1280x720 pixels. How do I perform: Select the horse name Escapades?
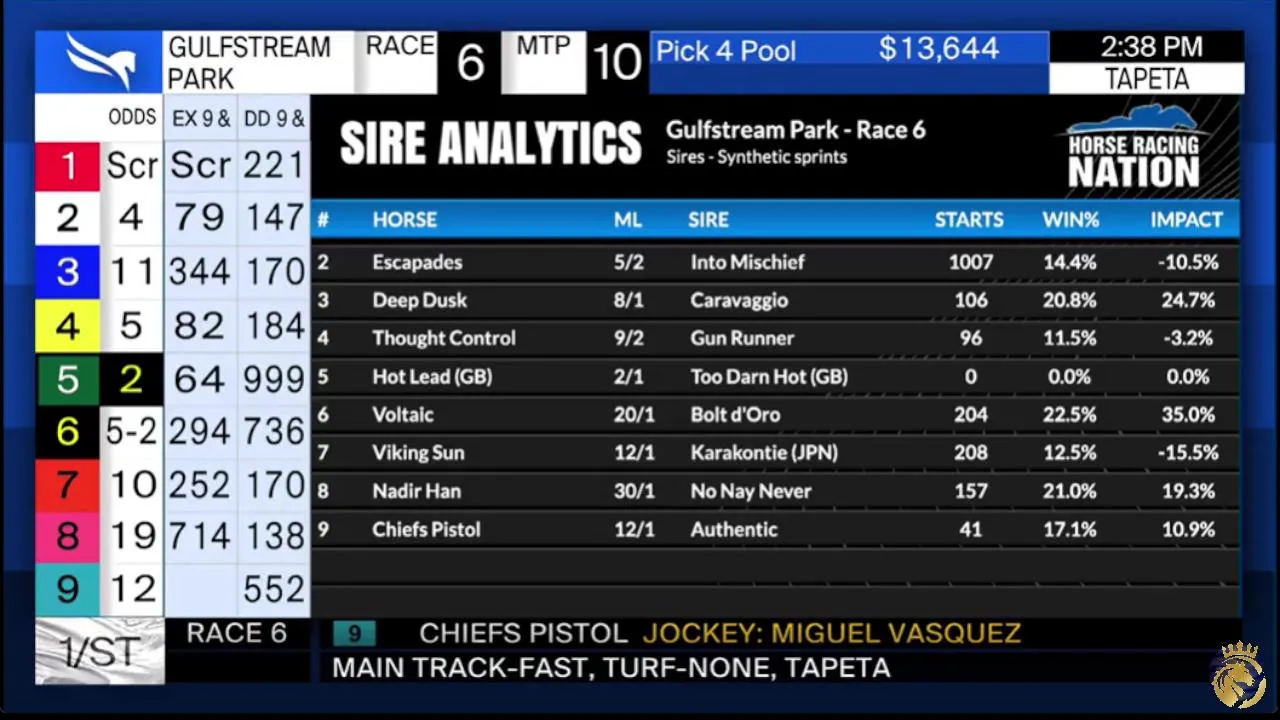point(417,263)
